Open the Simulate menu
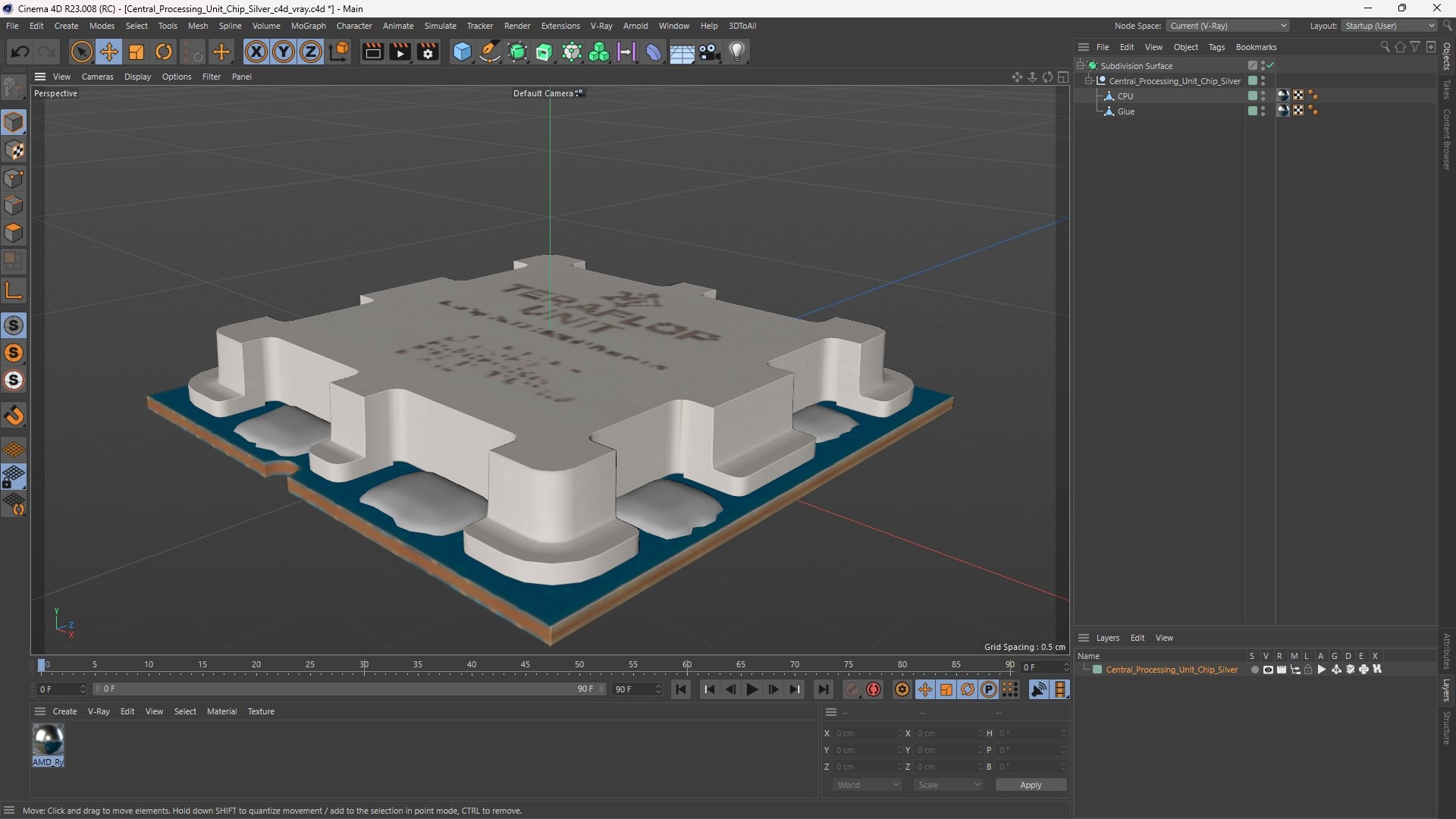Viewport: 1456px width, 819px height. pyautogui.click(x=440, y=26)
